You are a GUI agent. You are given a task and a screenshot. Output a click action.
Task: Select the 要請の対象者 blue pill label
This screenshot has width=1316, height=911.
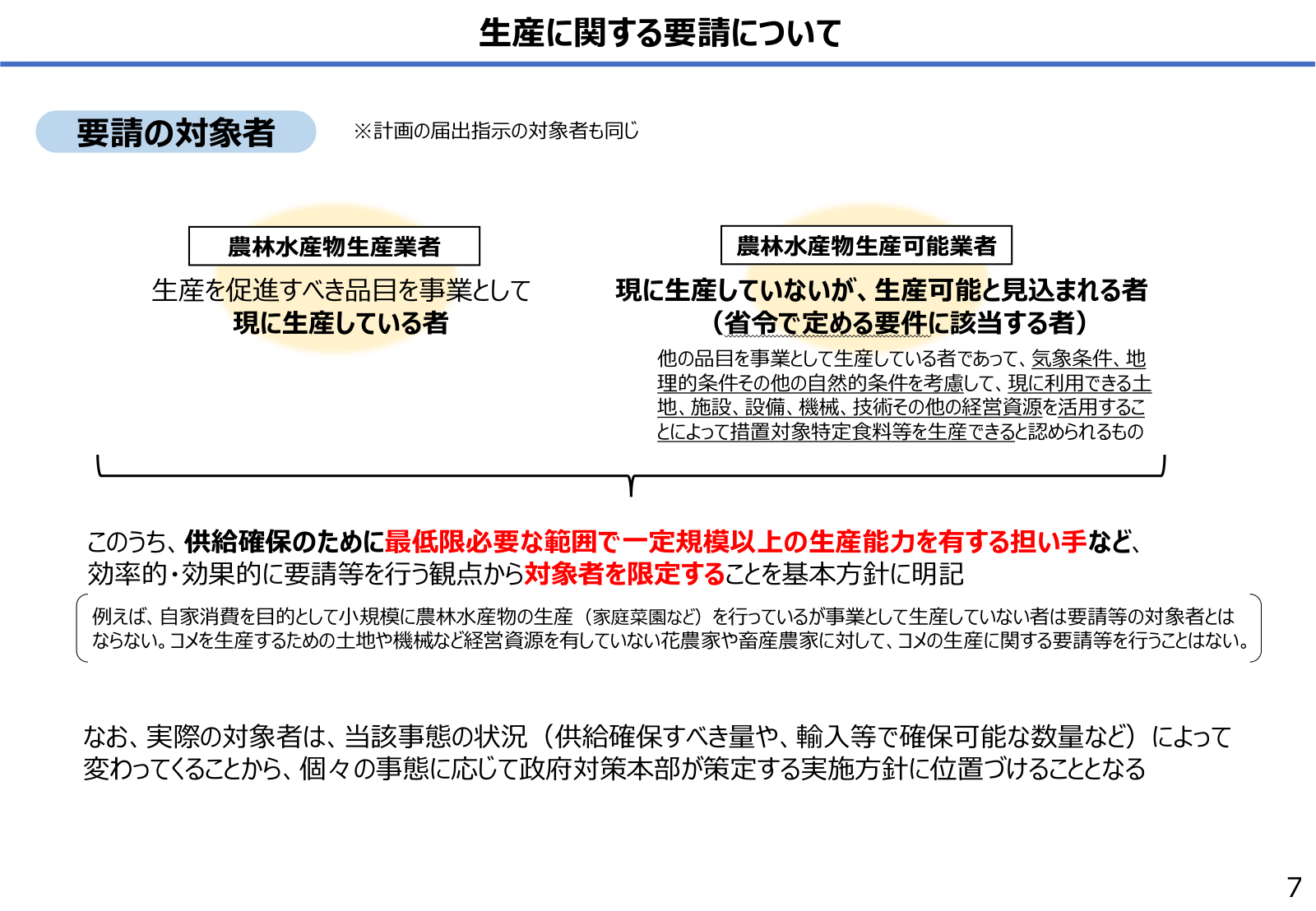pyautogui.click(x=176, y=132)
